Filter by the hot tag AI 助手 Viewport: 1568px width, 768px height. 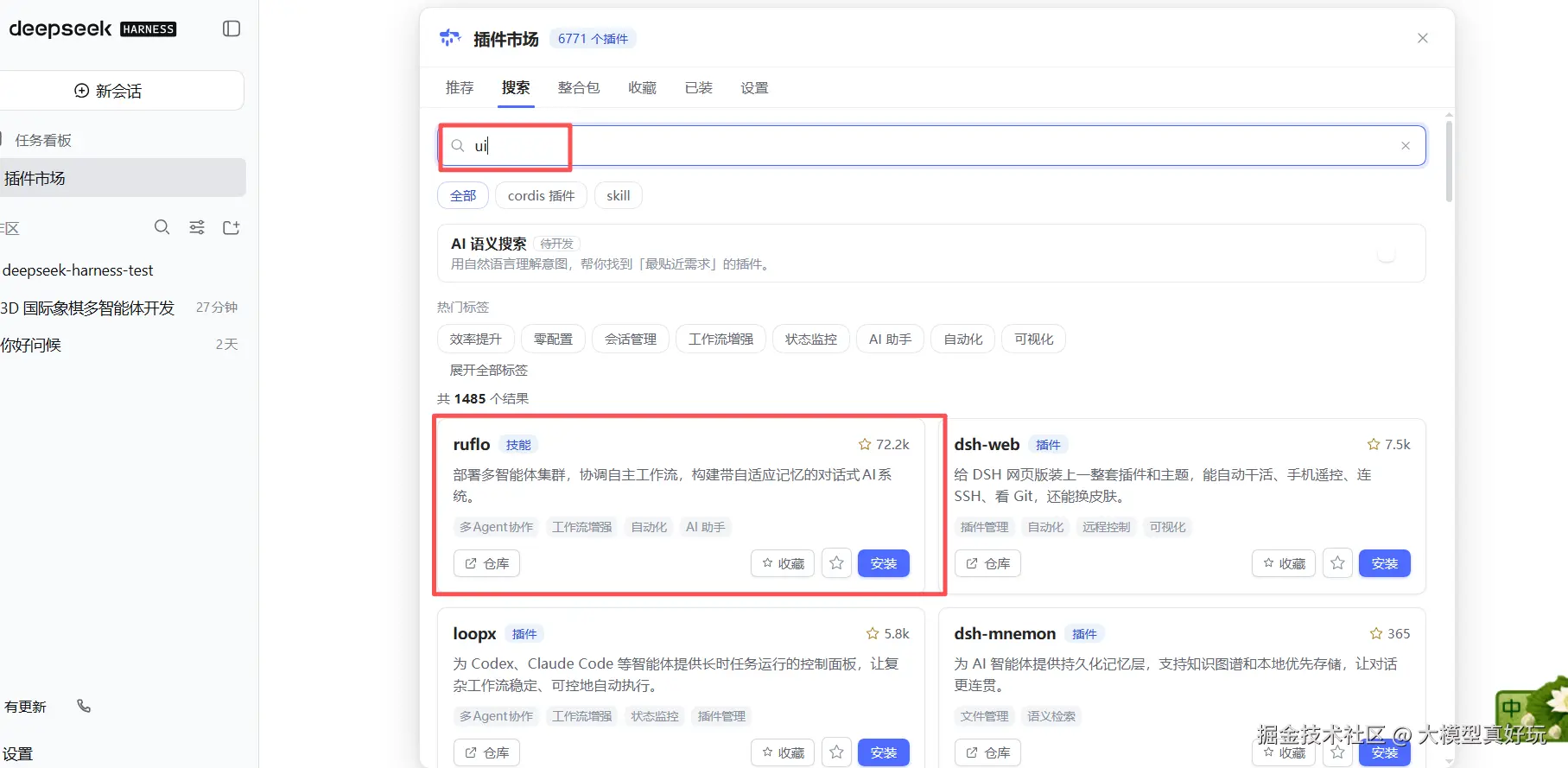point(891,339)
